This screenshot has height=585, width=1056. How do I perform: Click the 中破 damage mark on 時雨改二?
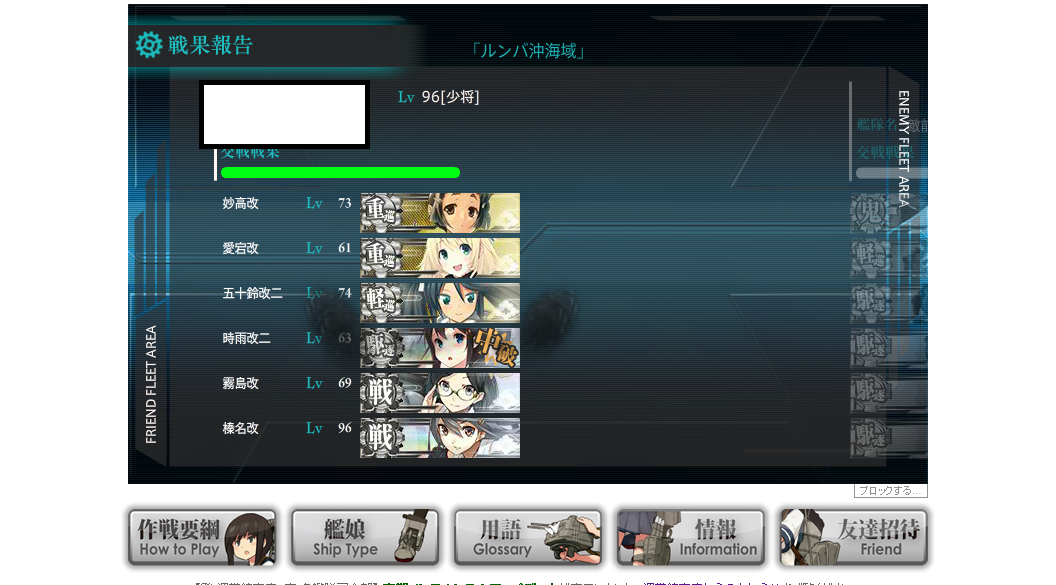pyautogui.click(x=496, y=347)
